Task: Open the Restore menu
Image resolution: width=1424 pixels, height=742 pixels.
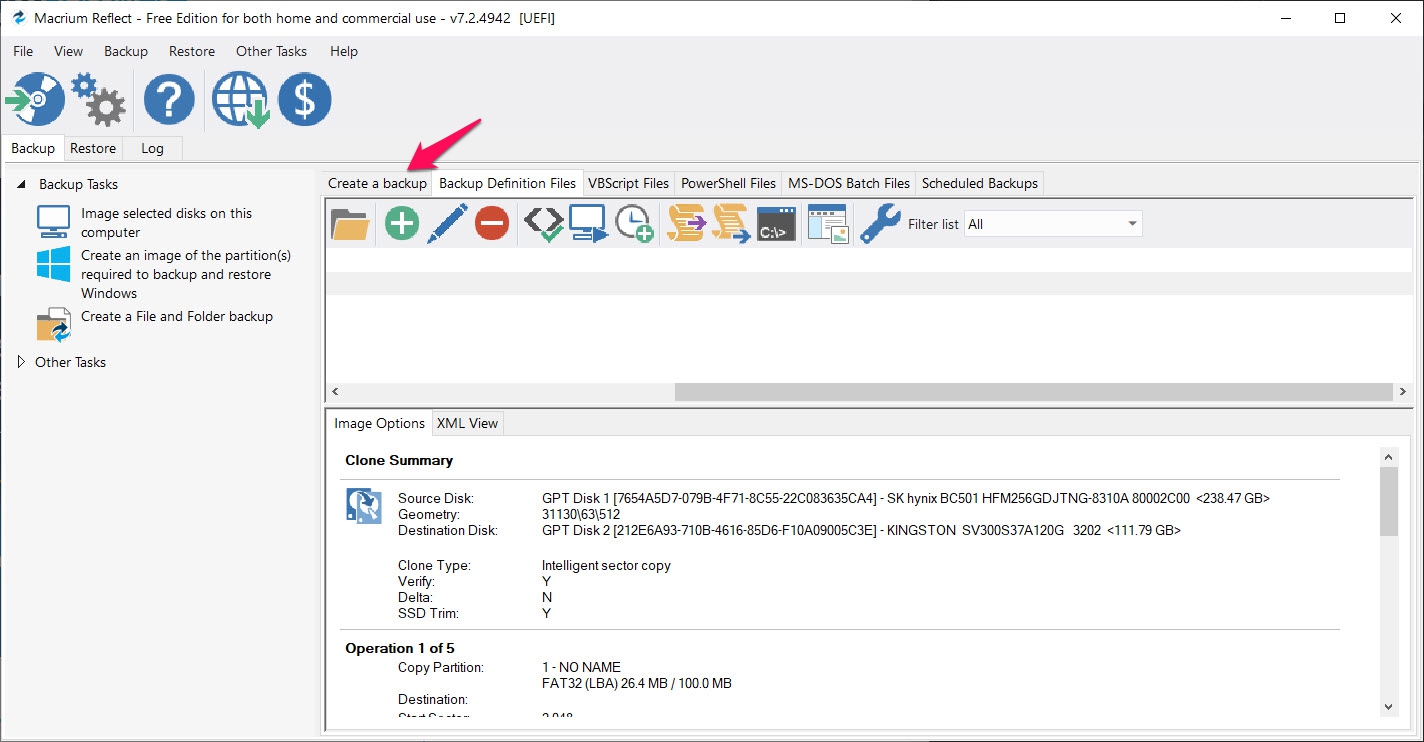Action: coord(192,51)
